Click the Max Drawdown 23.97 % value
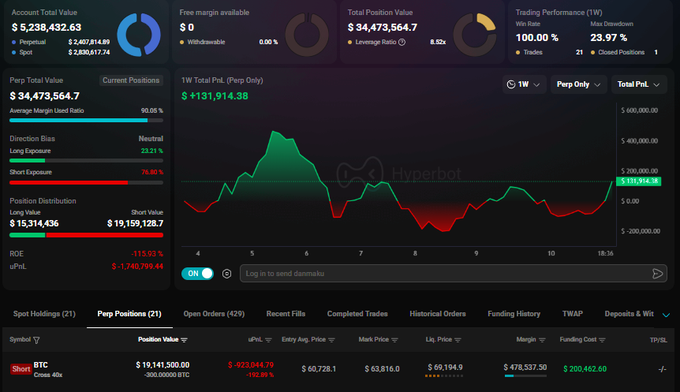680x392 pixels. coord(608,38)
